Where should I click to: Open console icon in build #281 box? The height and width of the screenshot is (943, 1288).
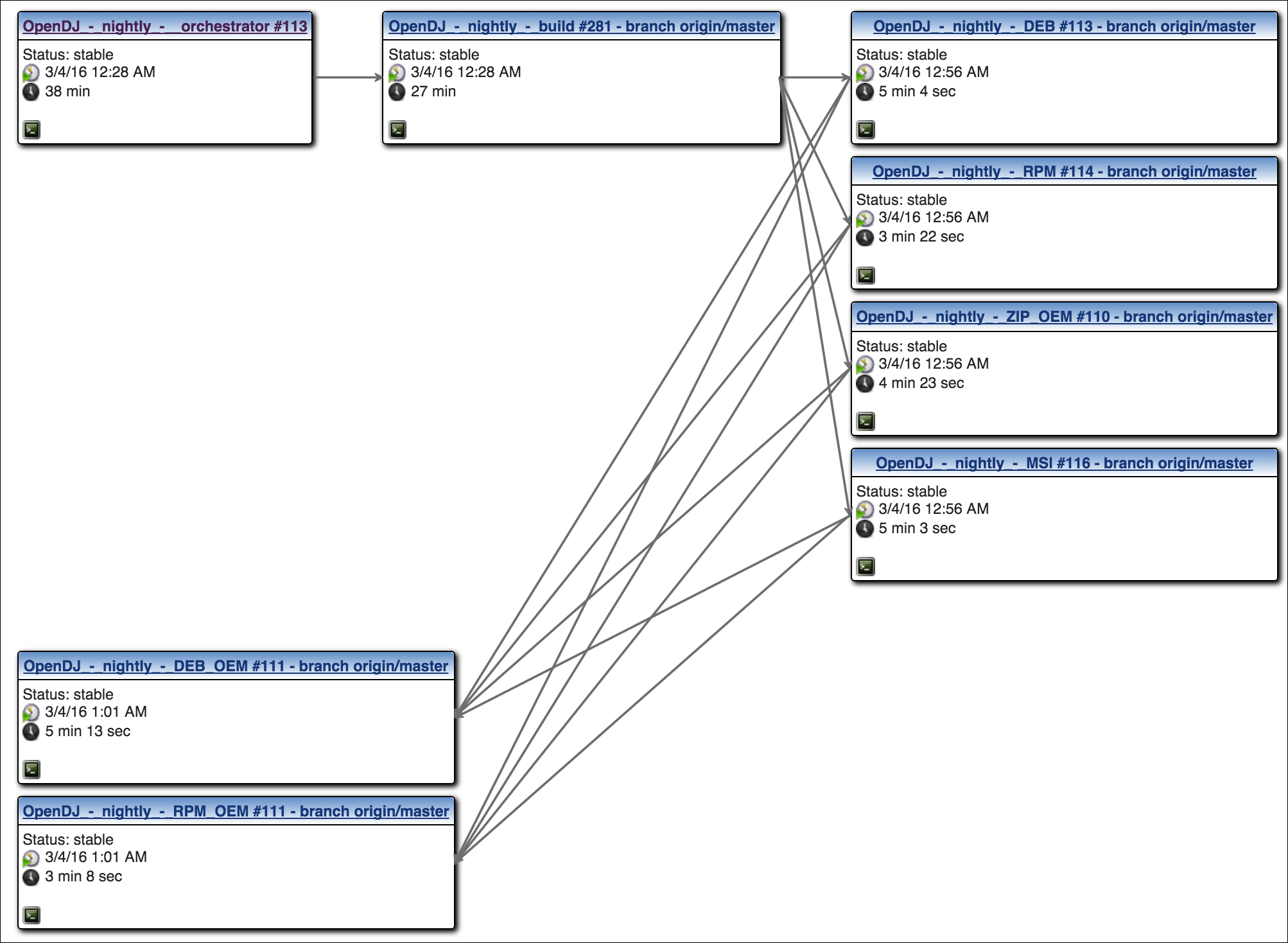[x=397, y=130]
